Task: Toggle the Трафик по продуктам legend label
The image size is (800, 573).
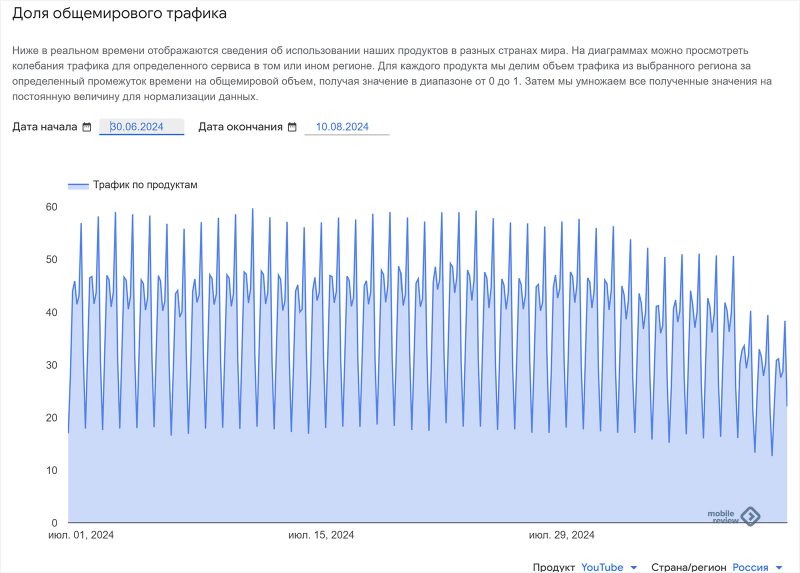Action: click(x=145, y=185)
